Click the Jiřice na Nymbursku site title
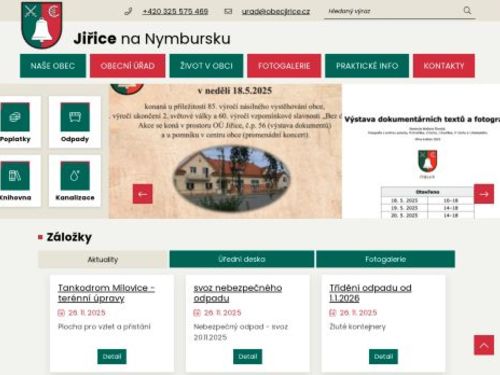Viewport: 500px width, 375px height. tap(152, 39)
